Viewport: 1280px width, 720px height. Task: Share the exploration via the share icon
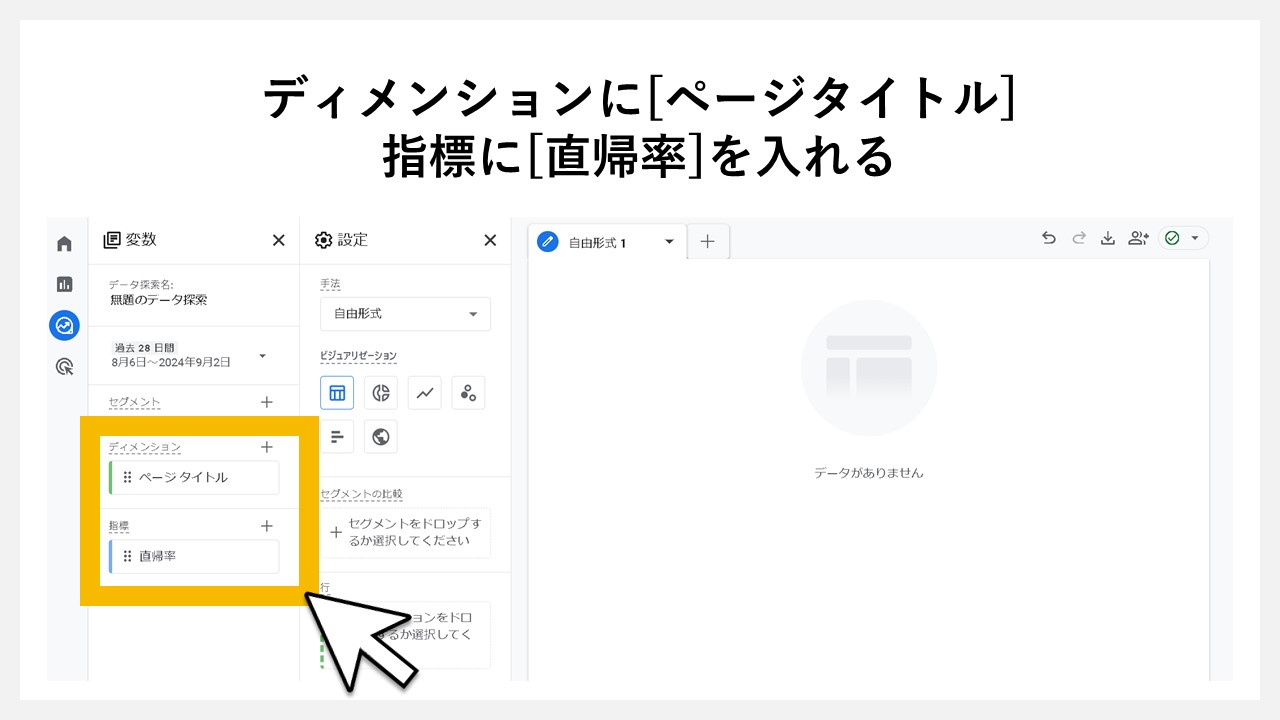click(1138, 238)
